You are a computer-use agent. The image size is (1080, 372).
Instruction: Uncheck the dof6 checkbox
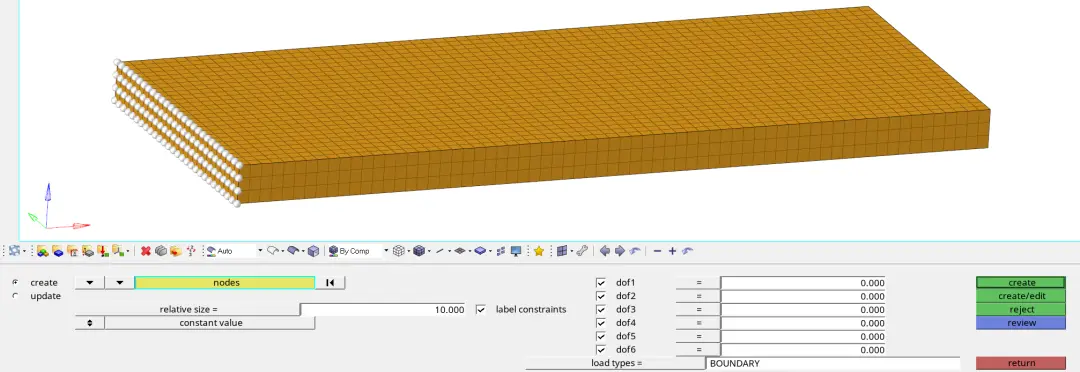(x=601, y=350)
